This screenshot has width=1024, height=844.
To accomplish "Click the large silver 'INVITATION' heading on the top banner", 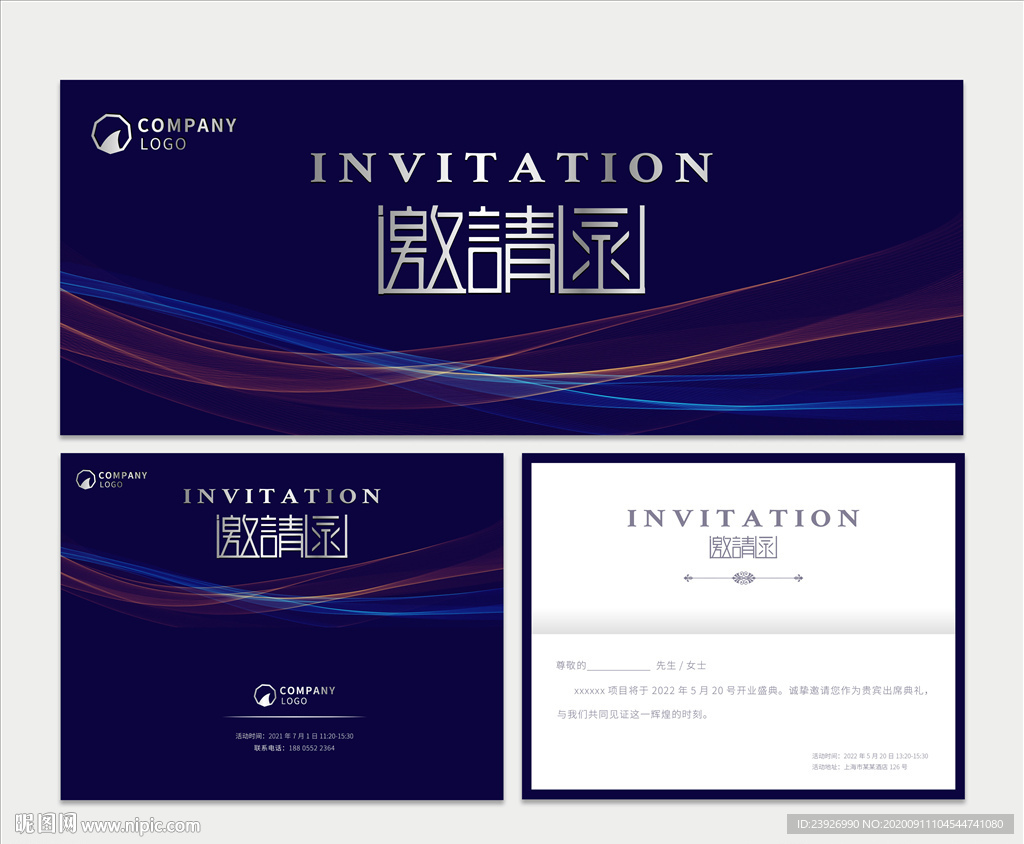I will coord(511,168).
